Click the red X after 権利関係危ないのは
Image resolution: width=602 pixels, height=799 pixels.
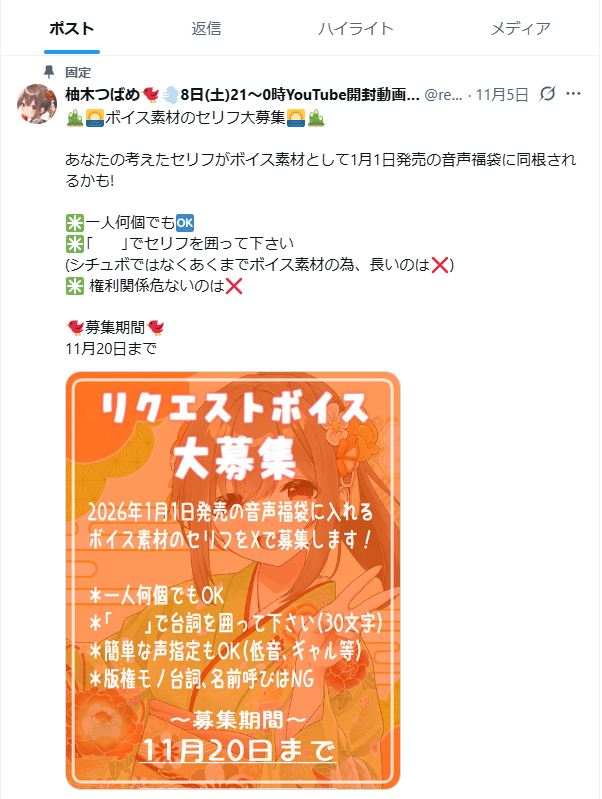(233, 286)
